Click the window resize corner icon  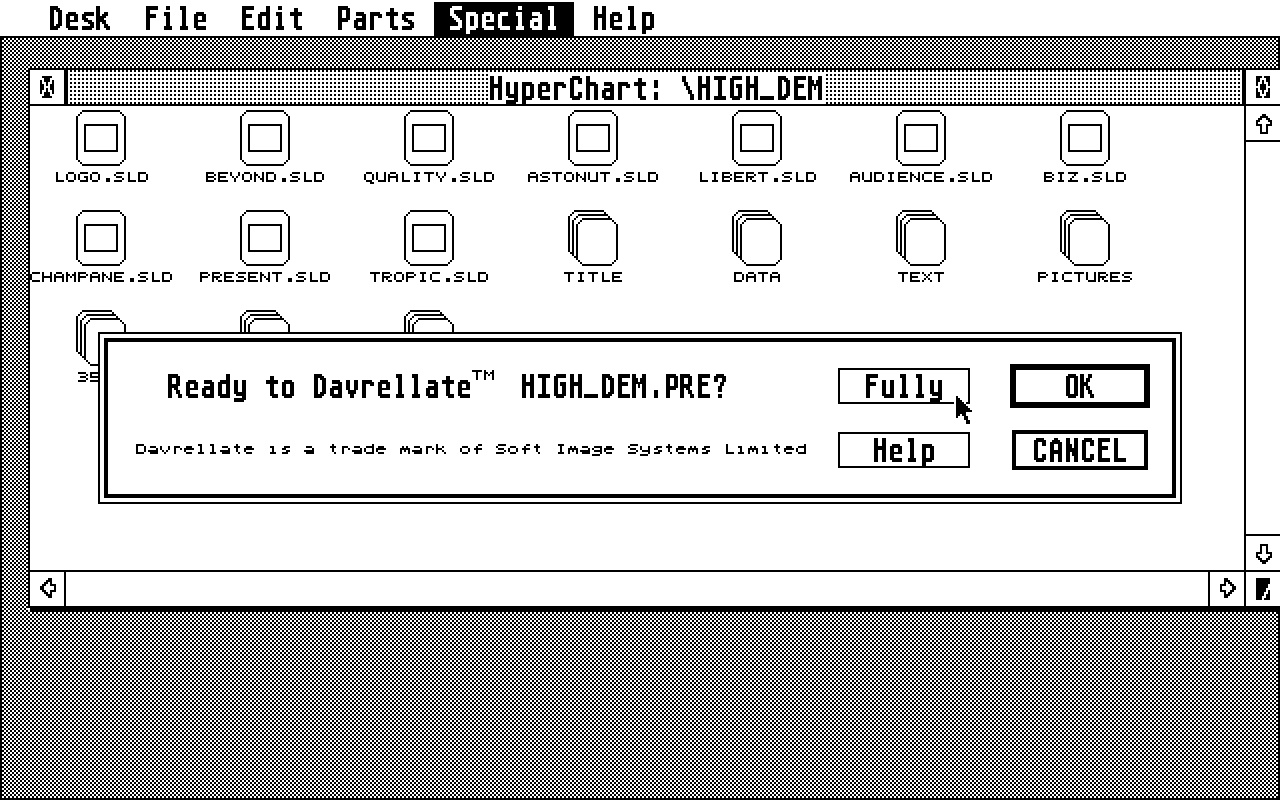(1262, 588)
